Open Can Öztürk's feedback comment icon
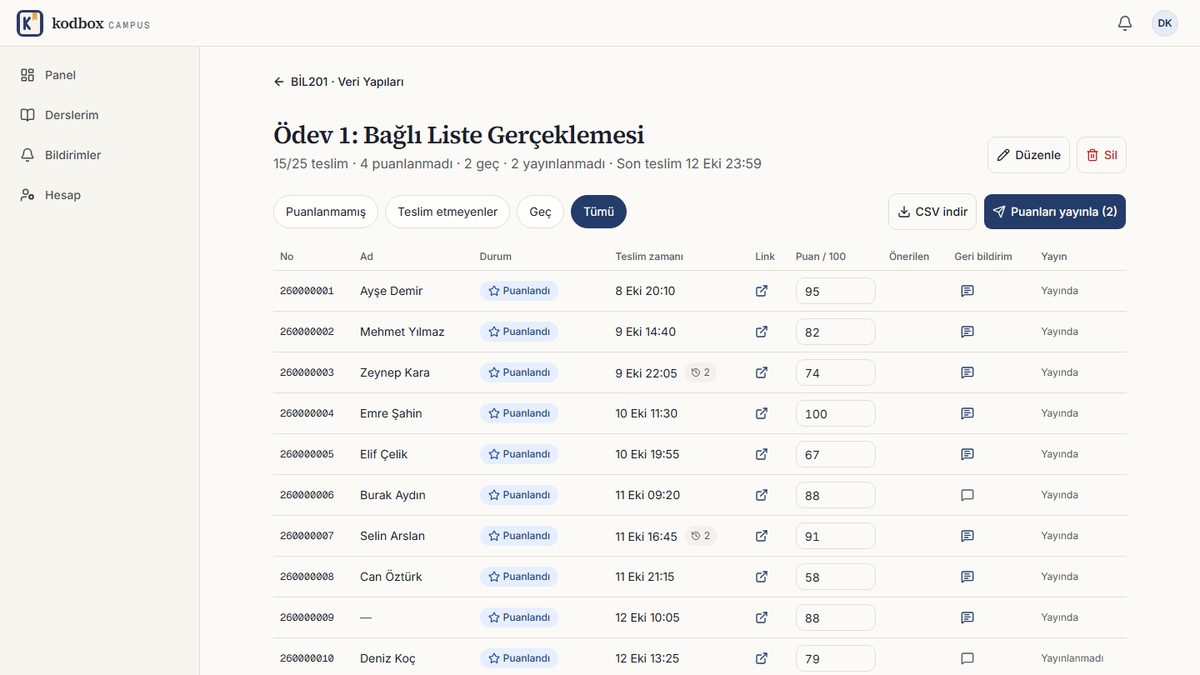 click(967, 577)
